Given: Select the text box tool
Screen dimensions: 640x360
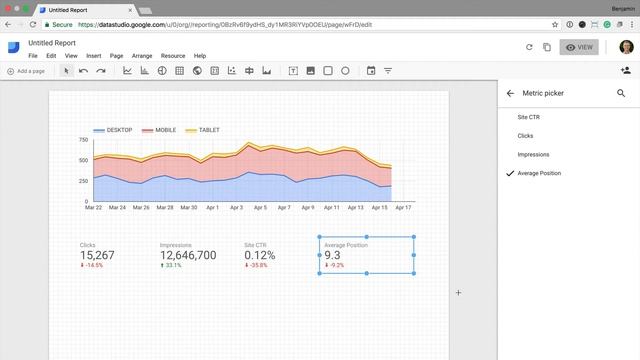Looking at the screenshot, I should [x=293, y=71].
